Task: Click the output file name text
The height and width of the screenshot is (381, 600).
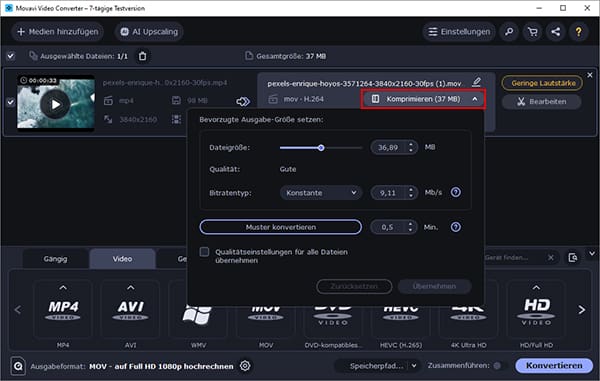Action: pyautogui.click(x=364, y=83)
